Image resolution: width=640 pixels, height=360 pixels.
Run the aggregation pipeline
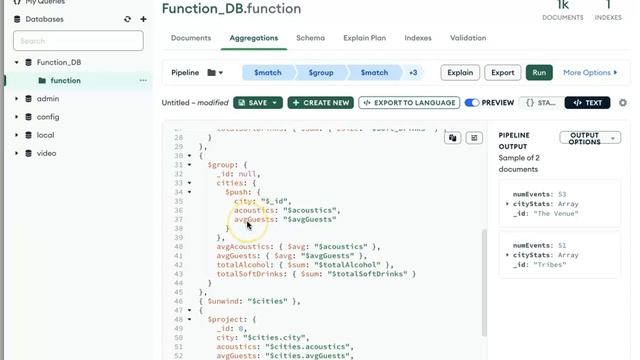539,73
